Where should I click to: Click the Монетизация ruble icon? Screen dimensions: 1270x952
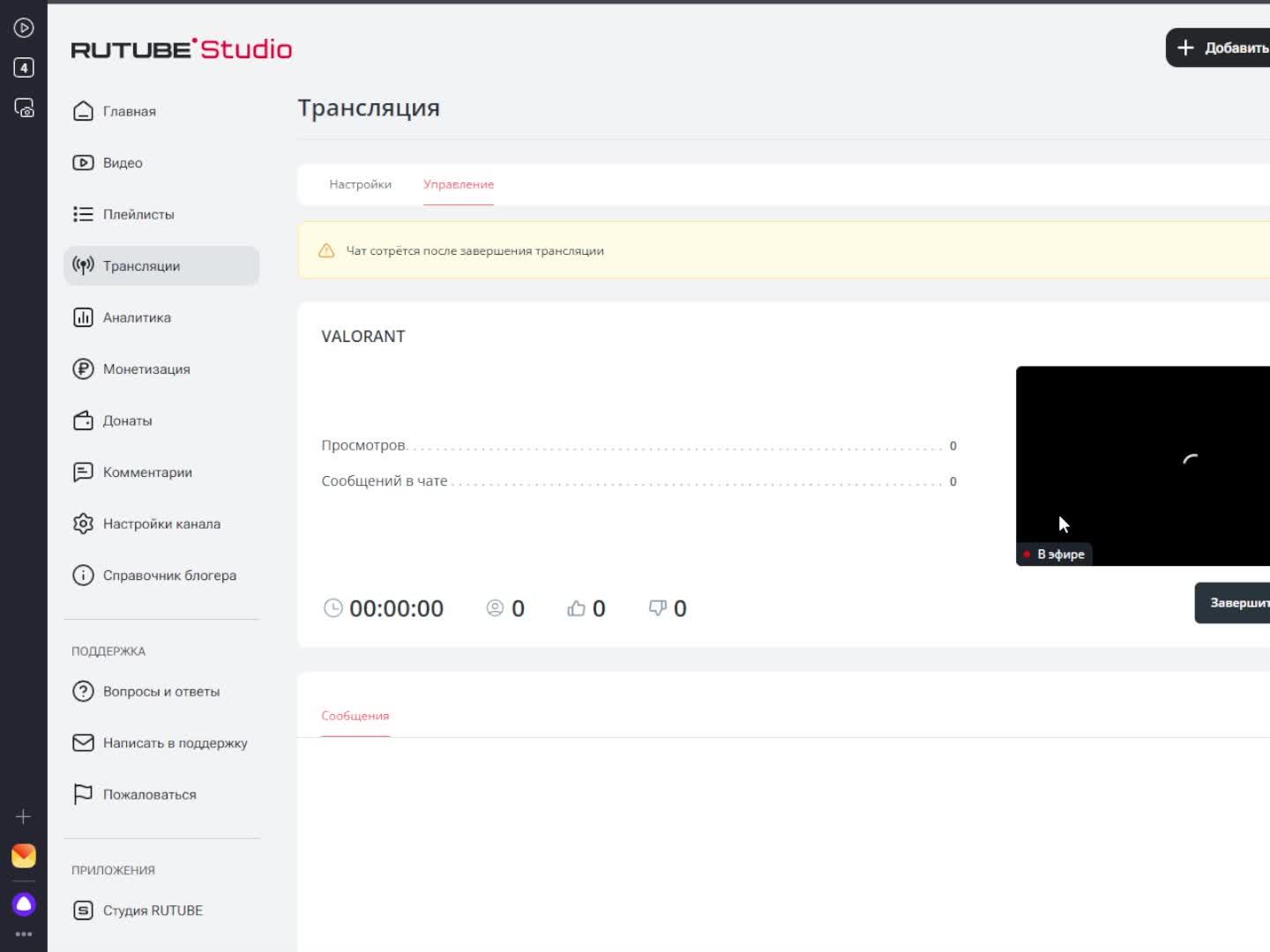[x=83, y=368]
